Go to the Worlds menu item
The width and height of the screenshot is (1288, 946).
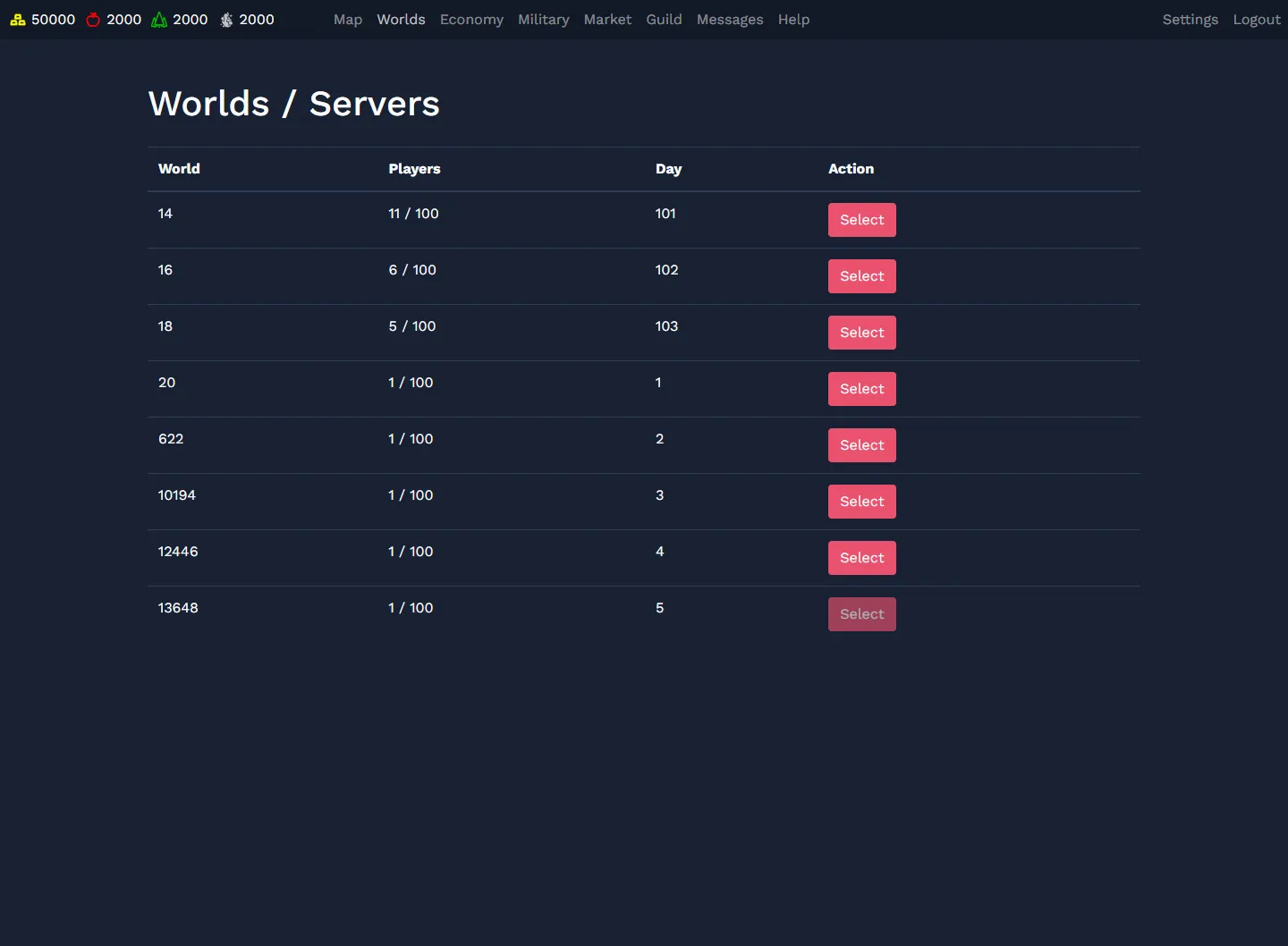point(401,20)
